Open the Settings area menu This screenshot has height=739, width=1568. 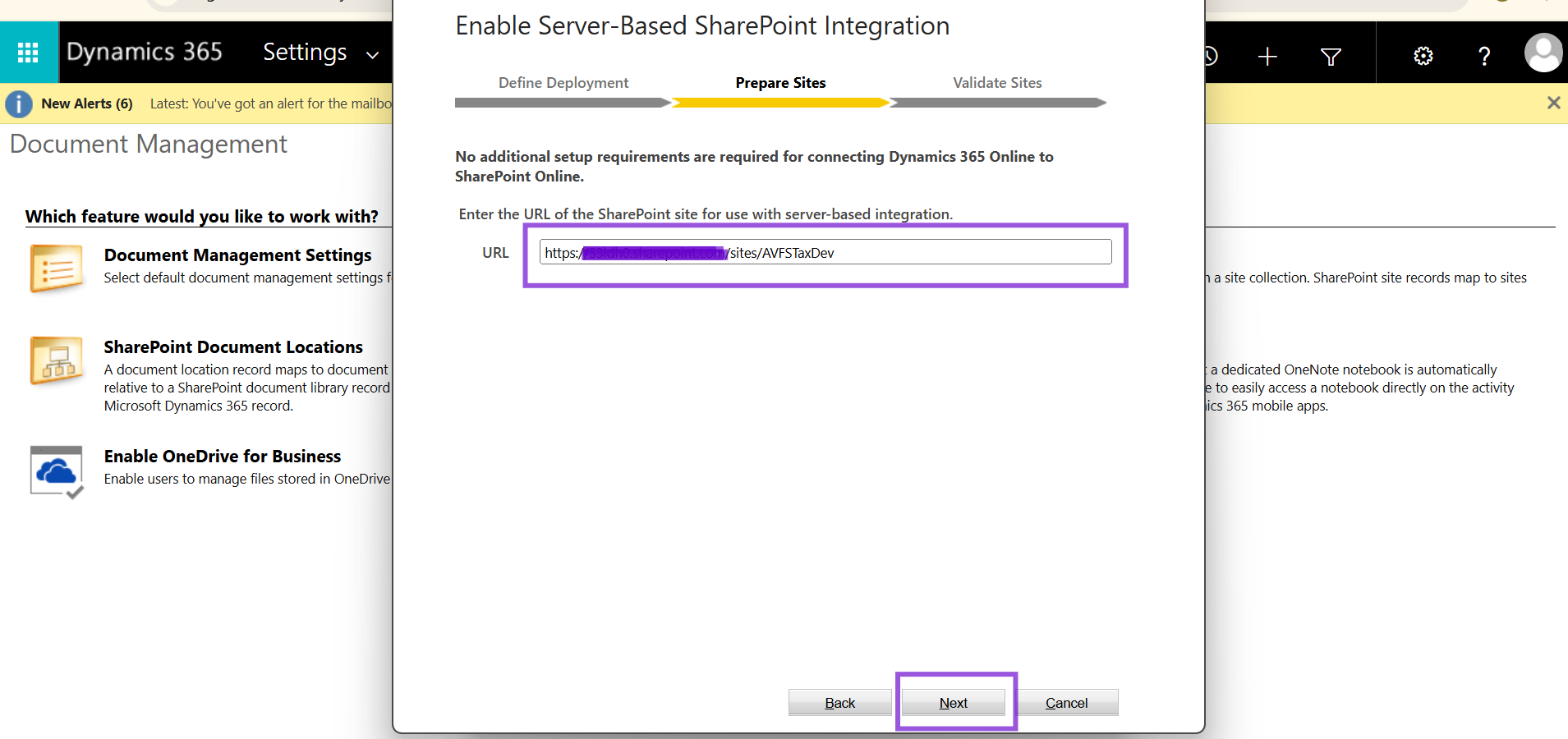coord(305,53)
